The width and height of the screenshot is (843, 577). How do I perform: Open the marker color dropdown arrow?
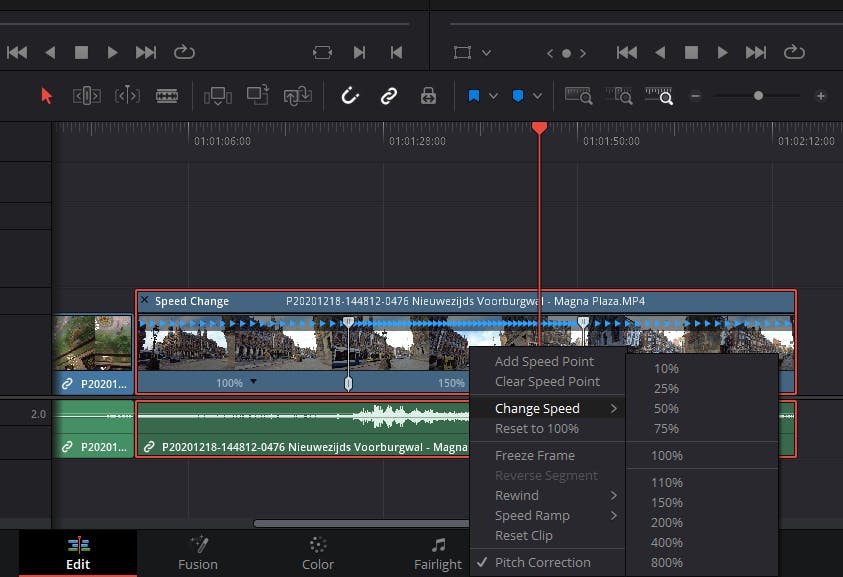tap(538, 96)
